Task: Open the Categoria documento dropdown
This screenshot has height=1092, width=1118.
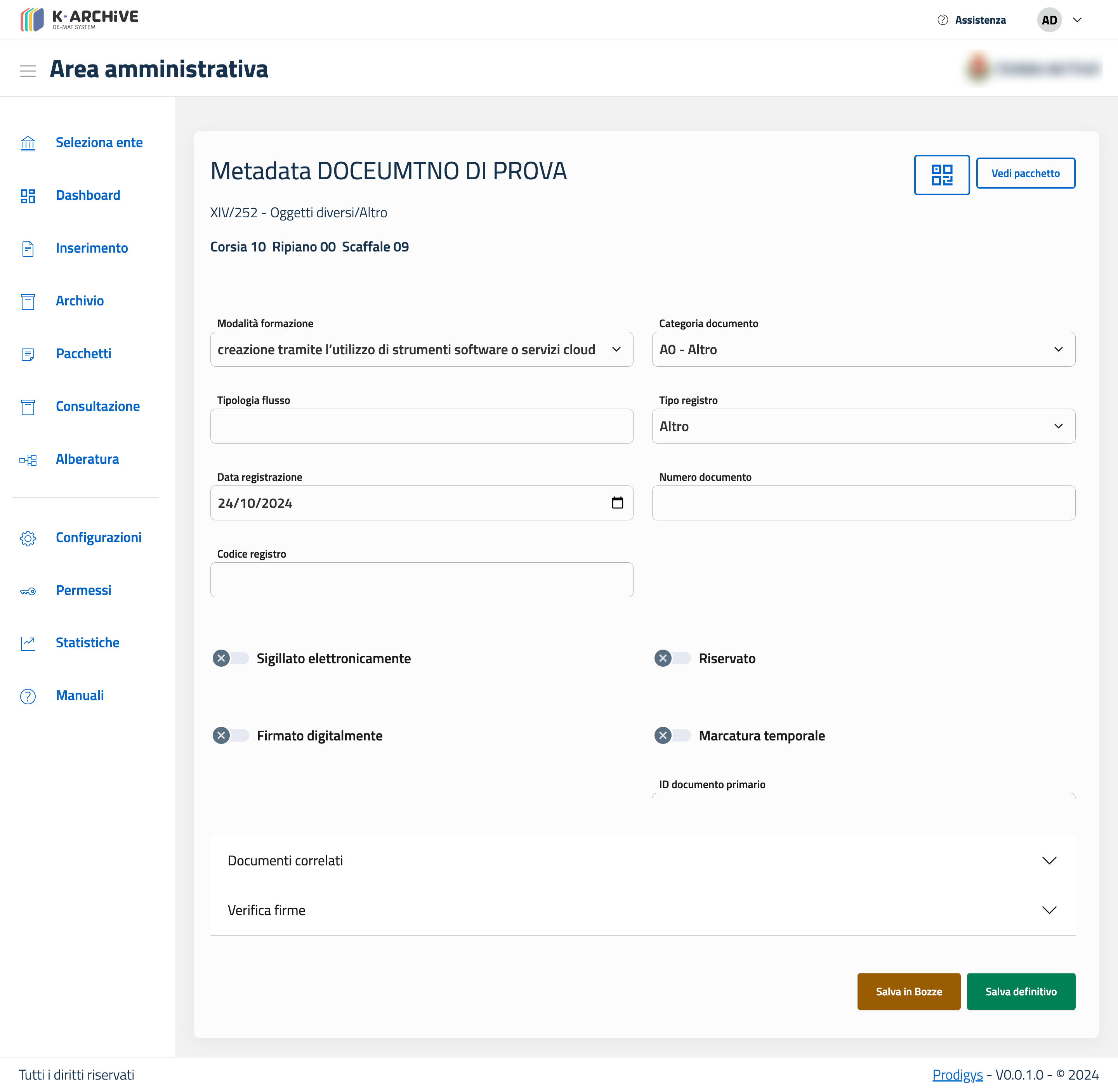Action: 863,349
